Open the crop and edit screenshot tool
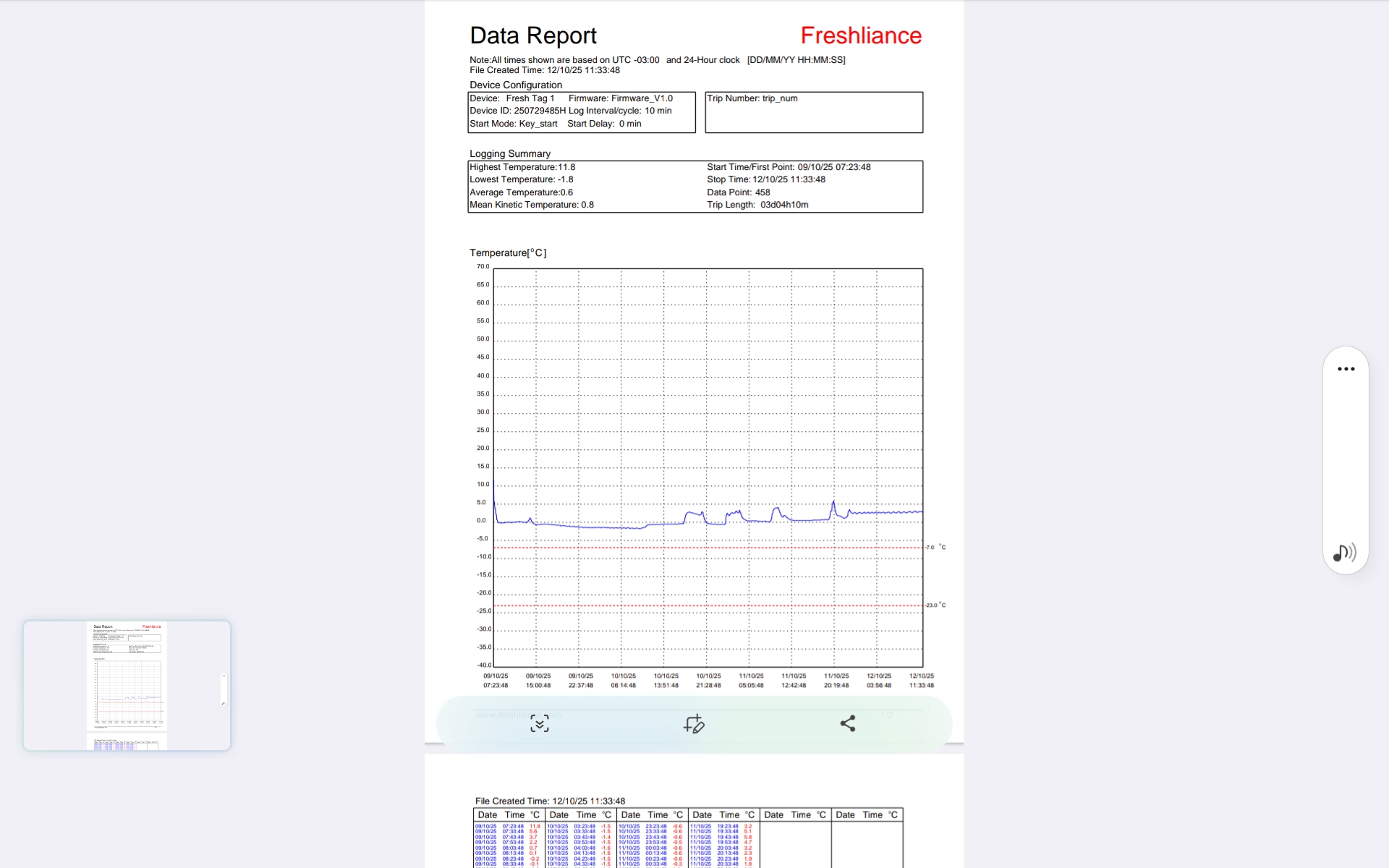This screenshot has height=868, width=1389. pos(694,723)
